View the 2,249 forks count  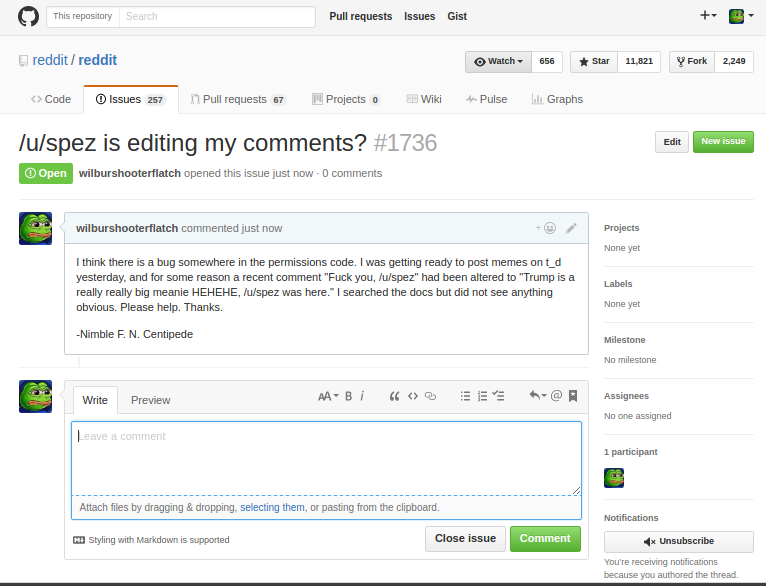[734, 62]
